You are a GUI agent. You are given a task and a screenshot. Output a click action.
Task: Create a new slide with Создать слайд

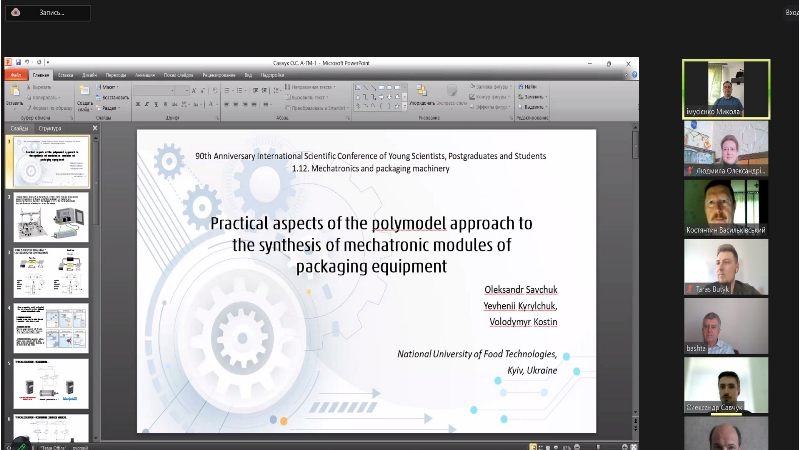point(84,92)
